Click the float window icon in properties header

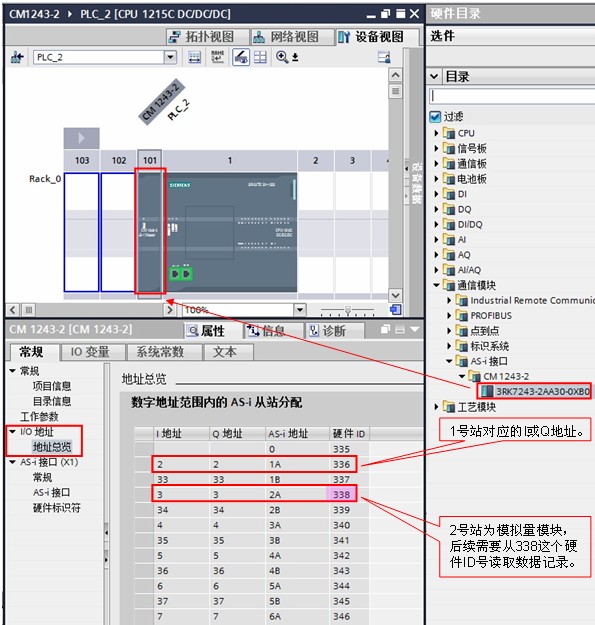[385, 329]
